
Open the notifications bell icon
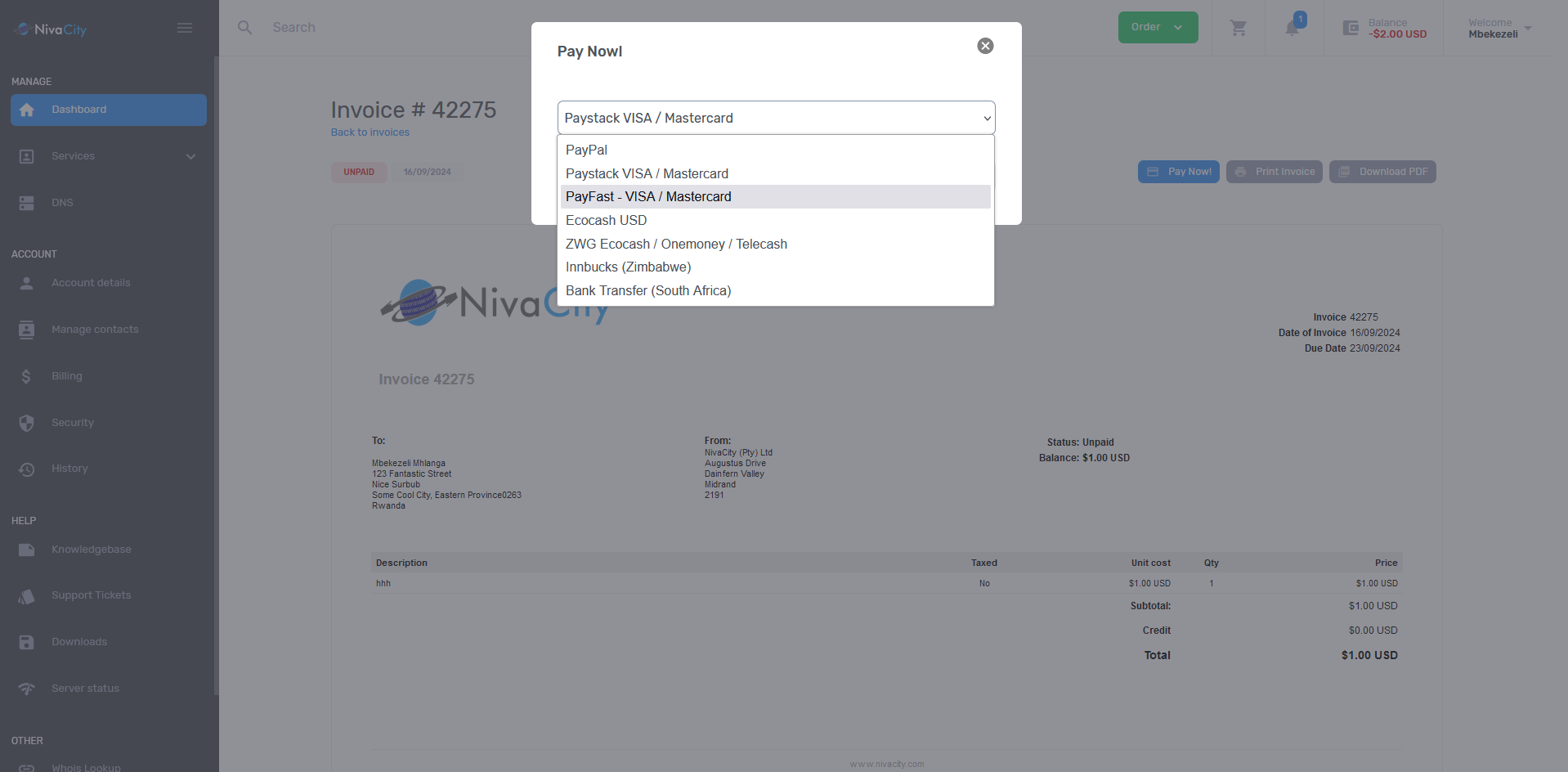[1292, 28]
